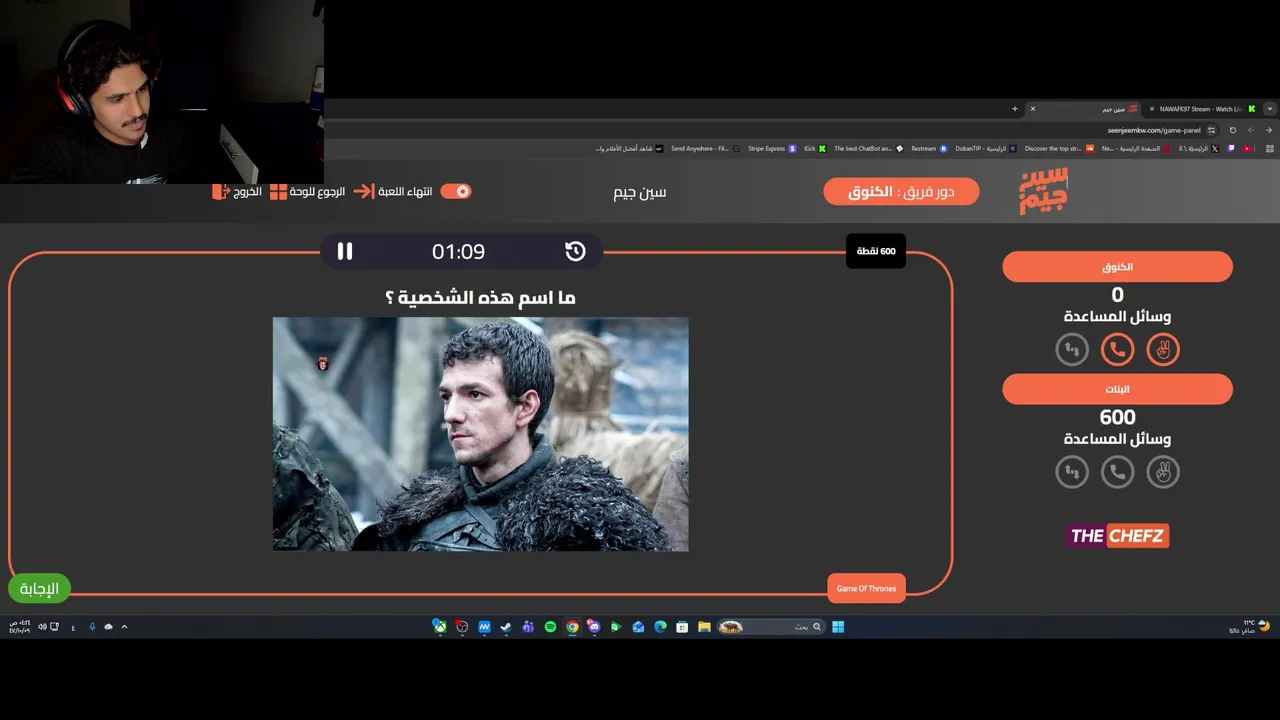Click البنات team score 600

[x=1117, y=417]
